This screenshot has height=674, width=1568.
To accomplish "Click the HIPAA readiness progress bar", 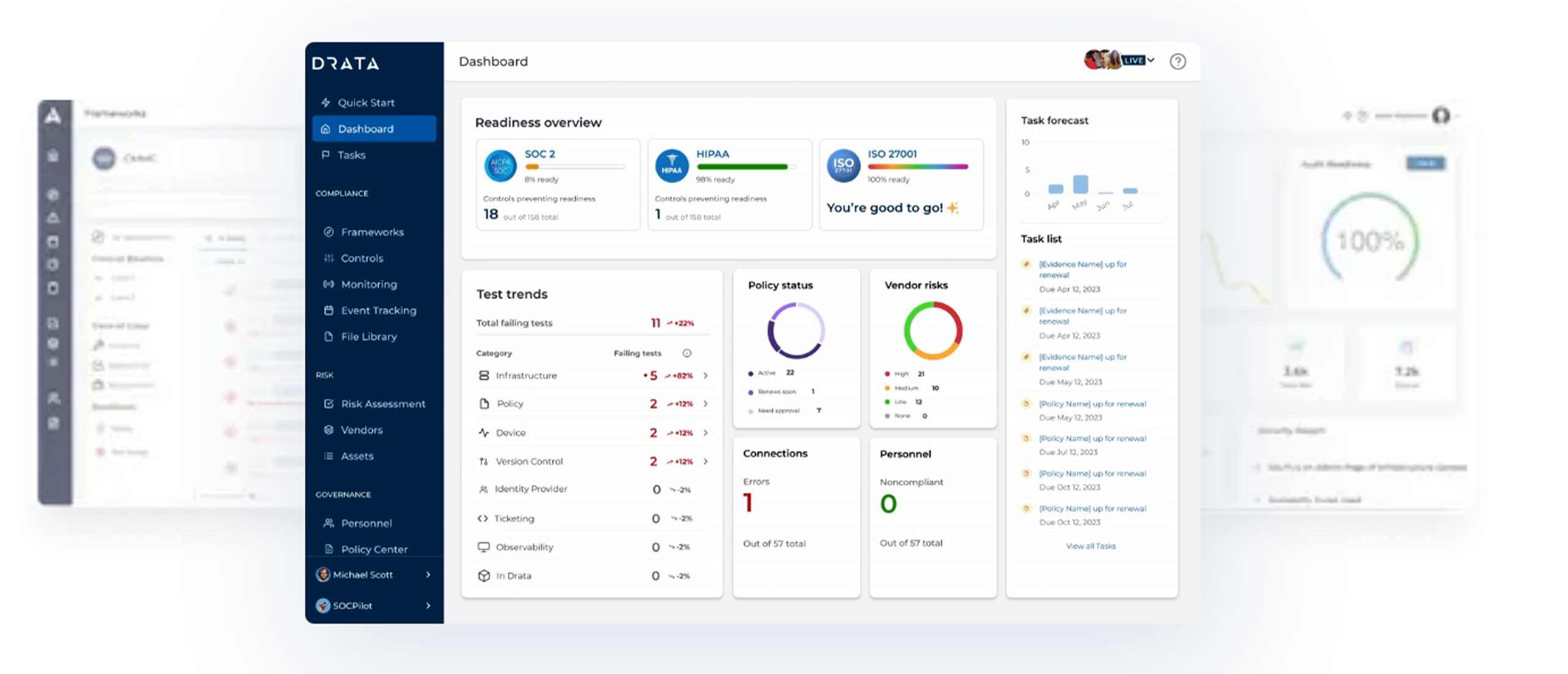I will click(747, 167).
